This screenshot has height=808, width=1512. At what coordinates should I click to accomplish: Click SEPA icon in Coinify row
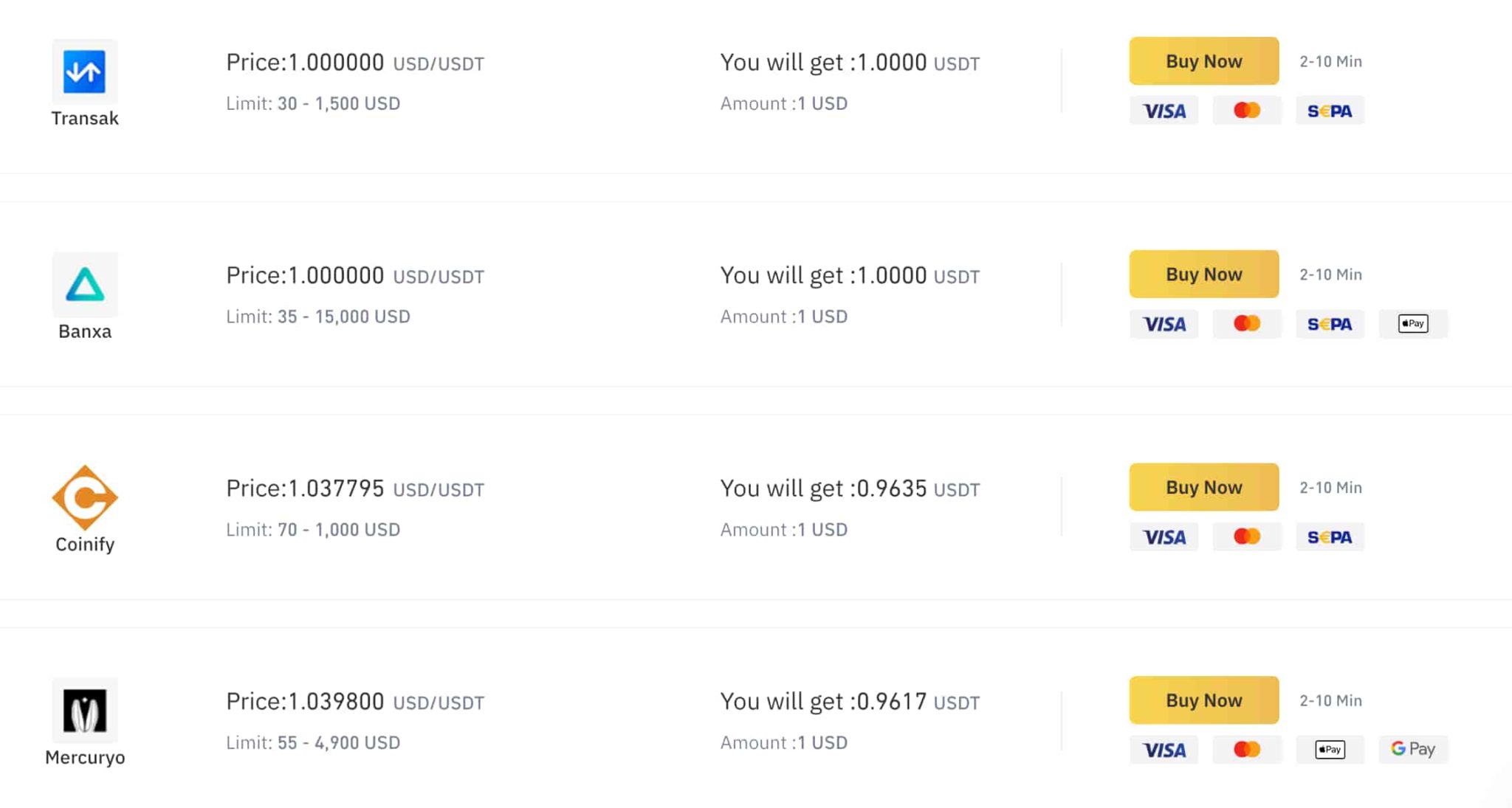pos(1329,537)
